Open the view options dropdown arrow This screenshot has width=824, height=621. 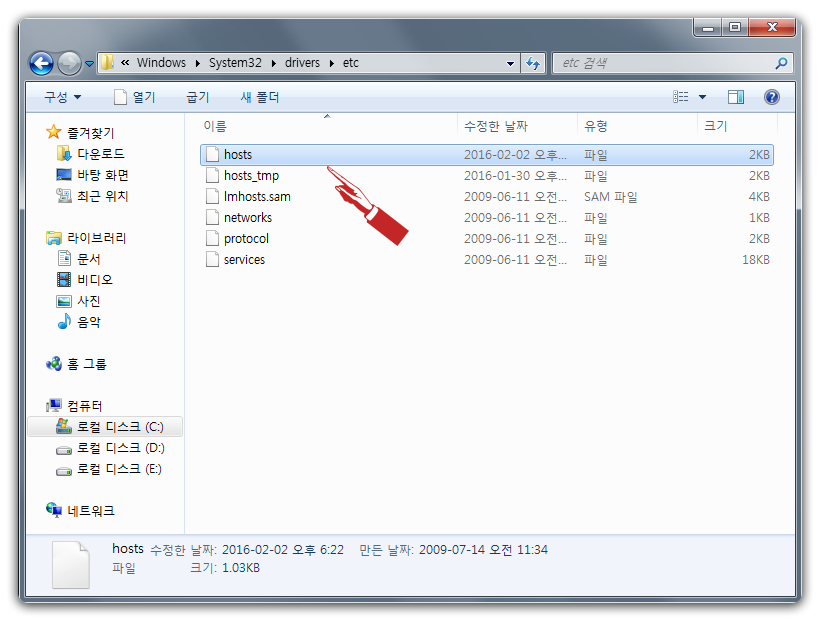[702, 97]
